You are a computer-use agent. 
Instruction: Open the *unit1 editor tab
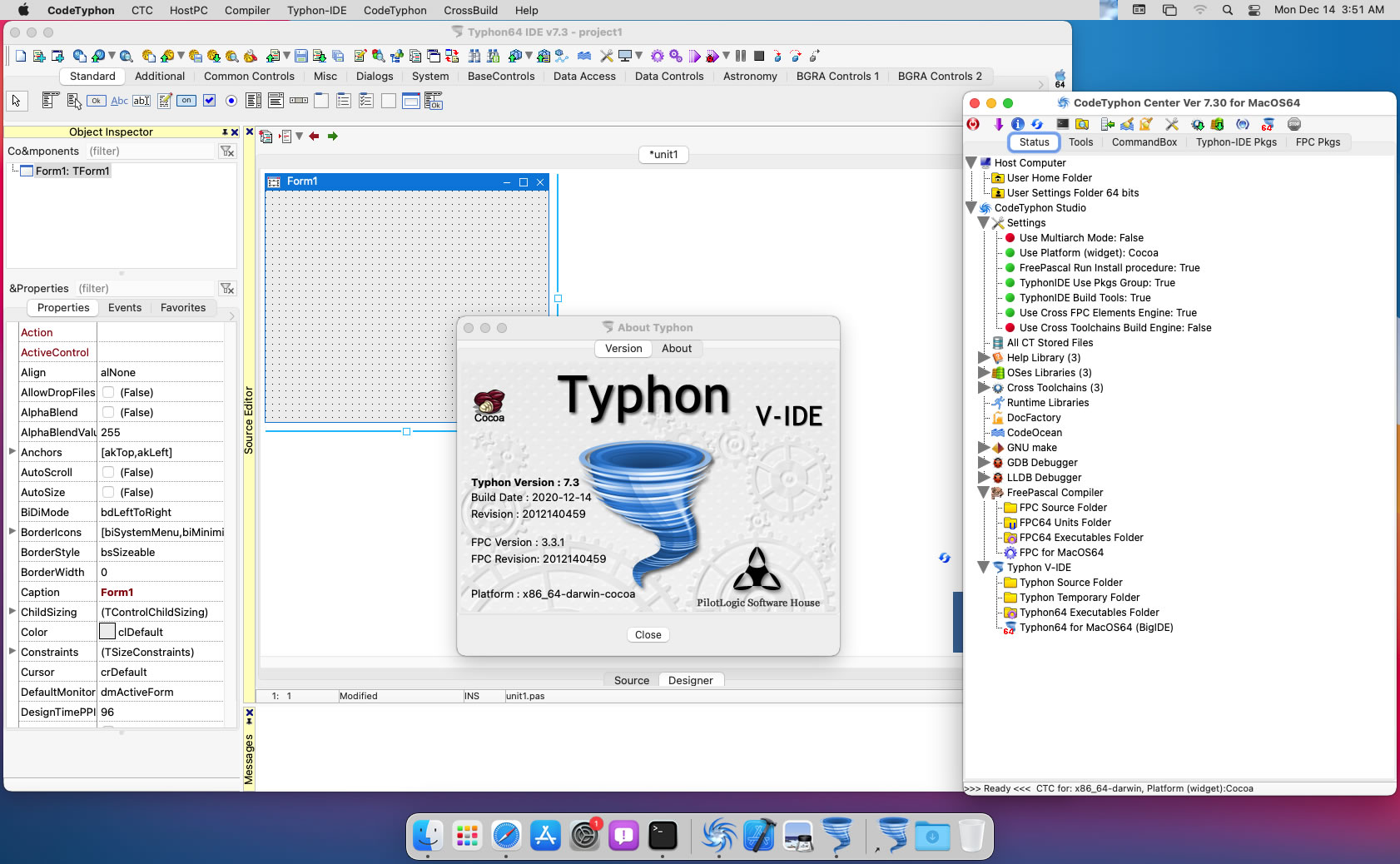[664, 154]
